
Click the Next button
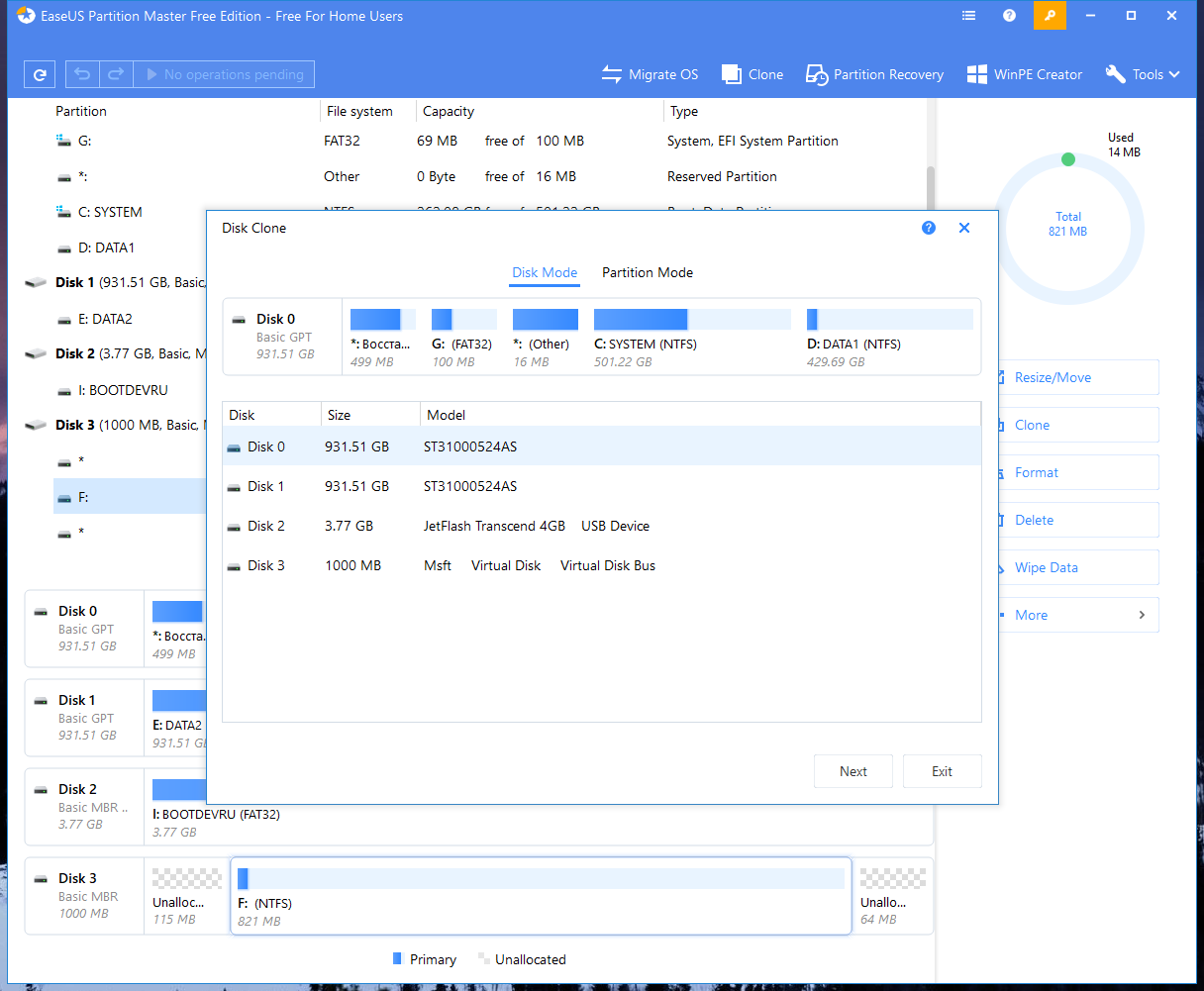pyautogui.click(x=853, y=771)
